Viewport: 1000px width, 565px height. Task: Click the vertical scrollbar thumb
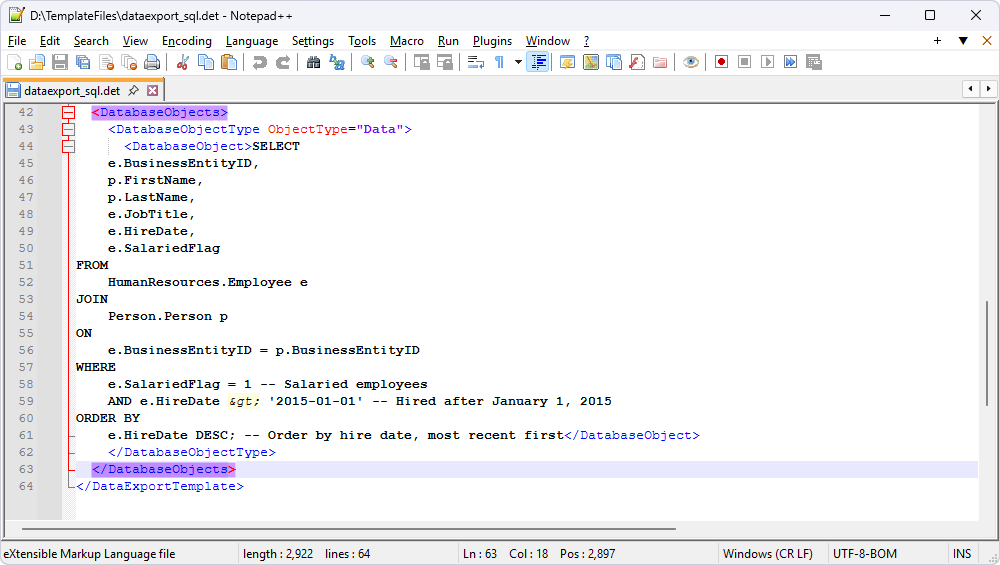pyautogui.click(x=987, y=351)
